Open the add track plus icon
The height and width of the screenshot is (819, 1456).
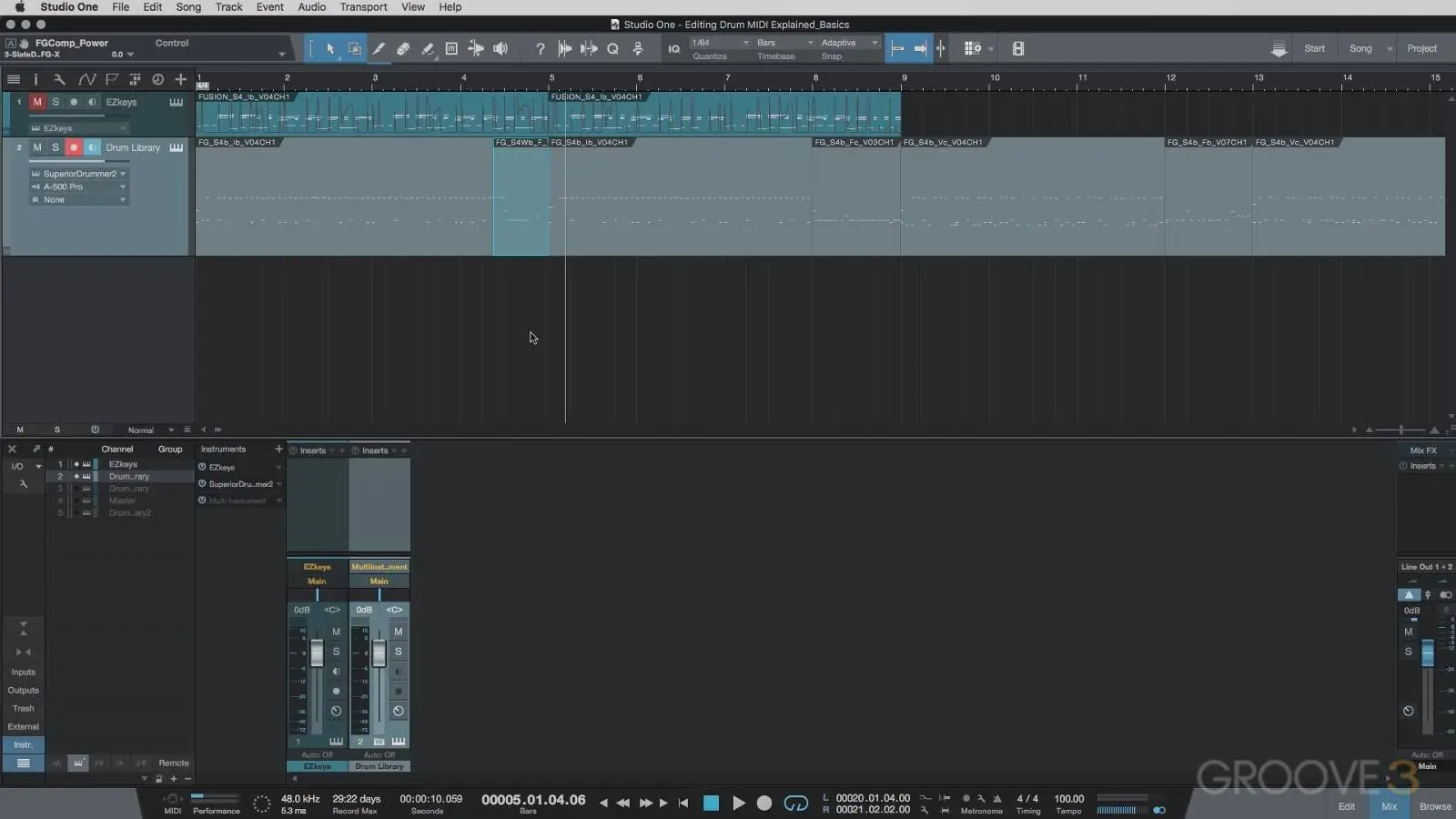click(x=180, y=80)
